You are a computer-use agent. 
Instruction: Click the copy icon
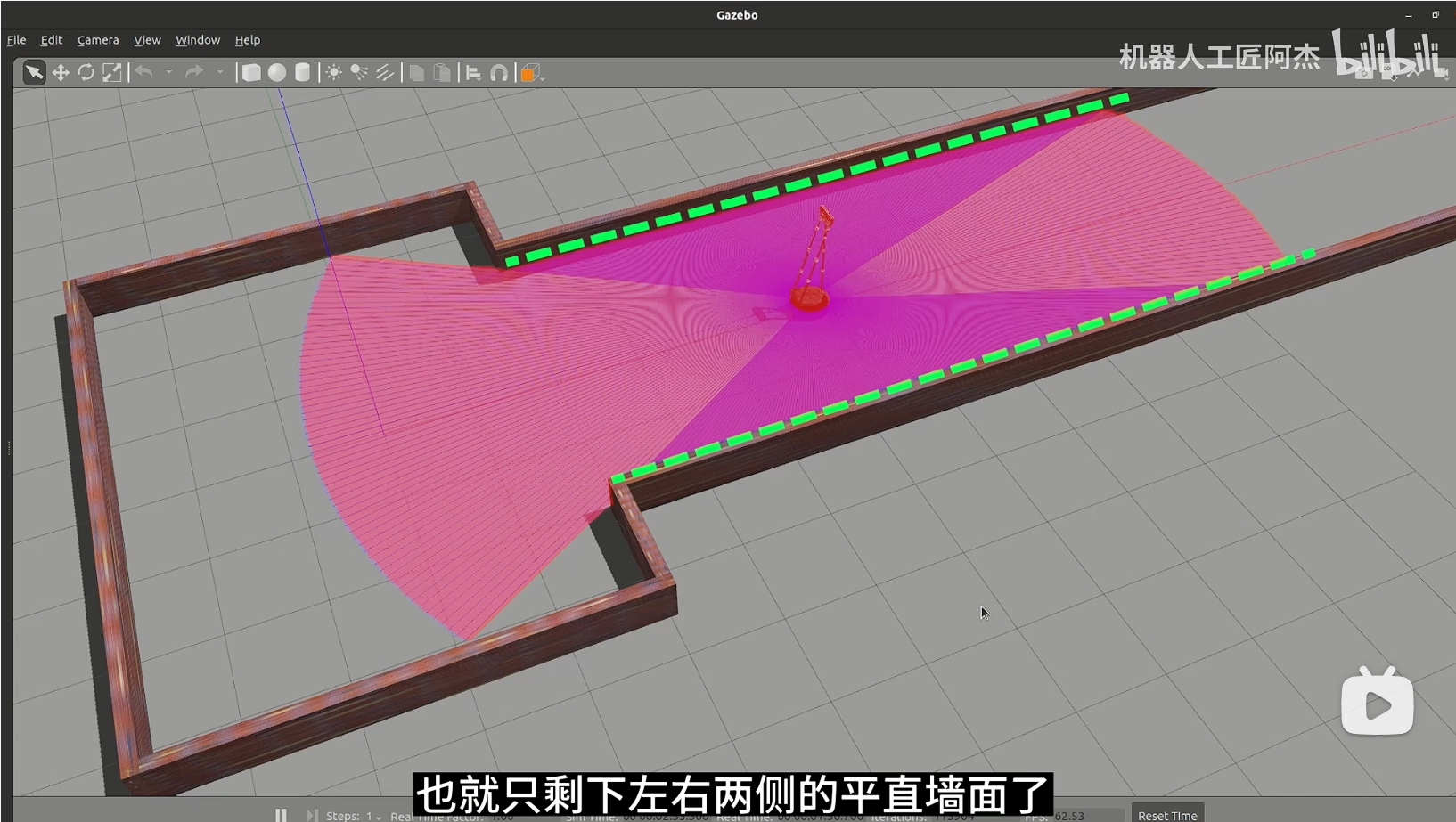coord(416,72)
